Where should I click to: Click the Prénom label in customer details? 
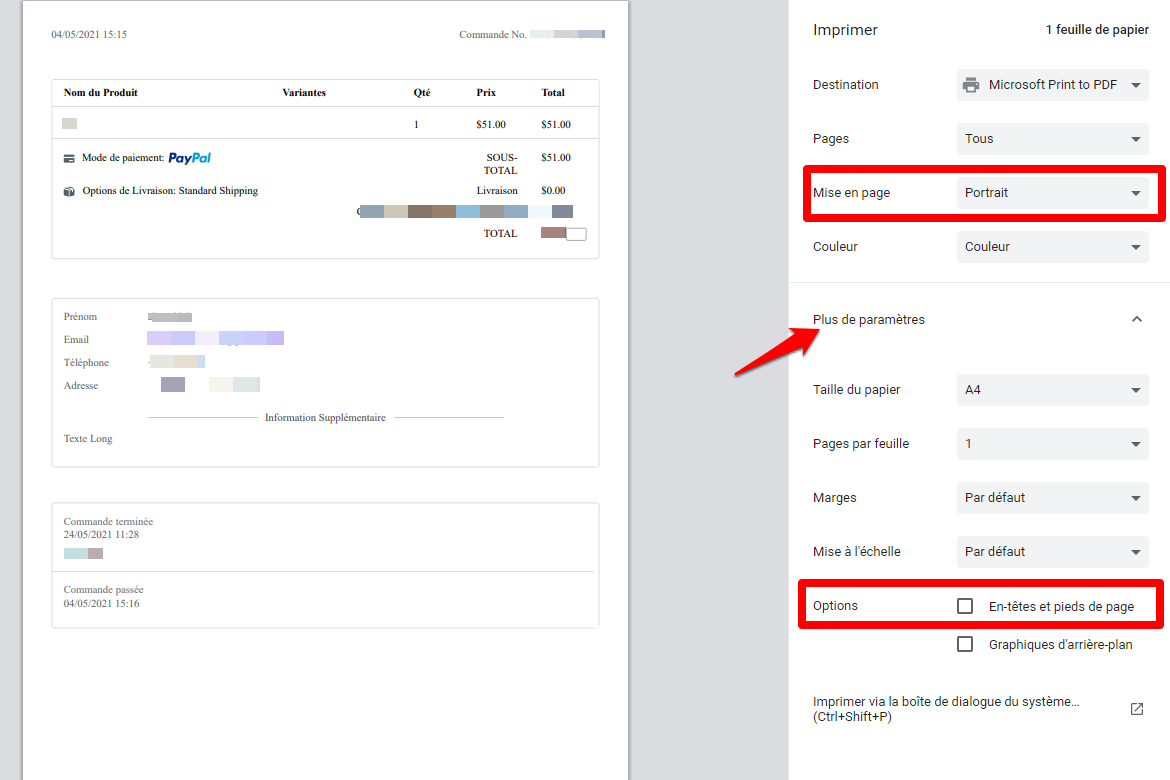[80, 317]
